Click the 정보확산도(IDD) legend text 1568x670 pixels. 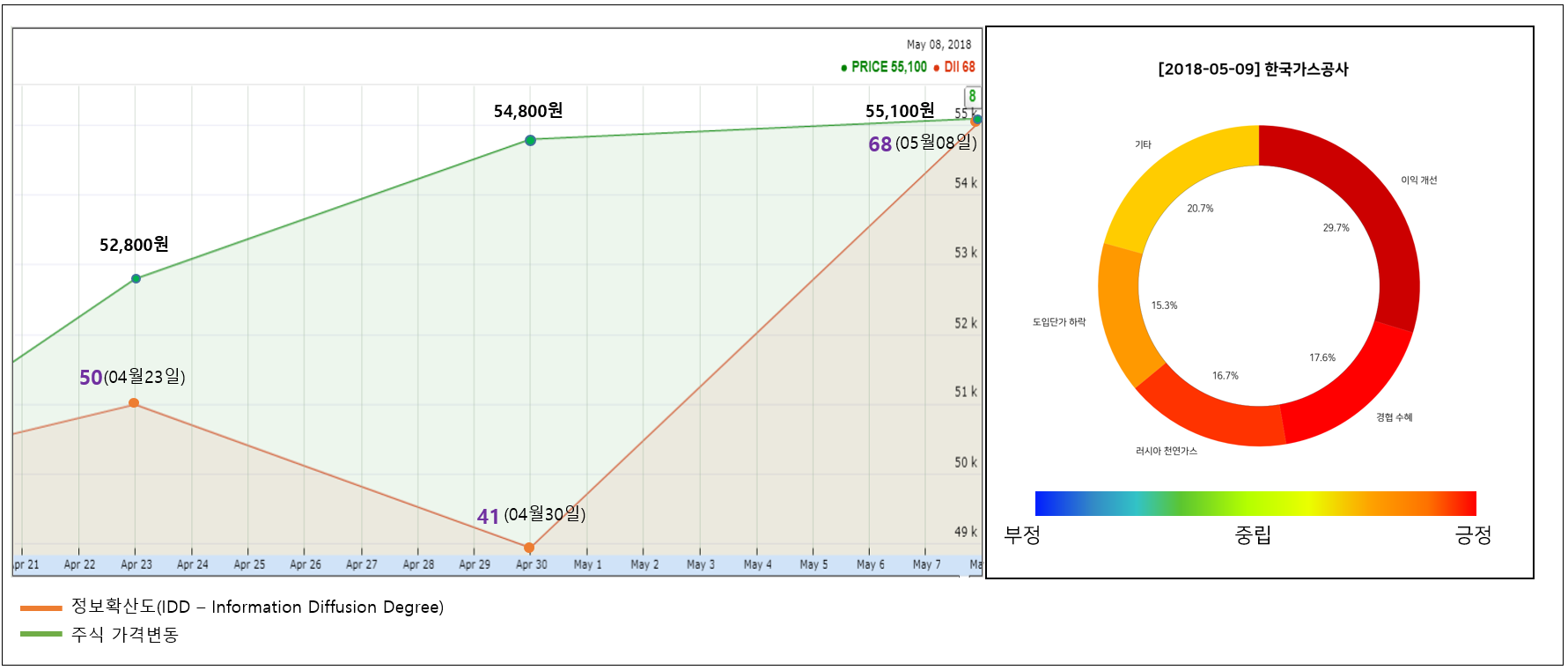257,607
